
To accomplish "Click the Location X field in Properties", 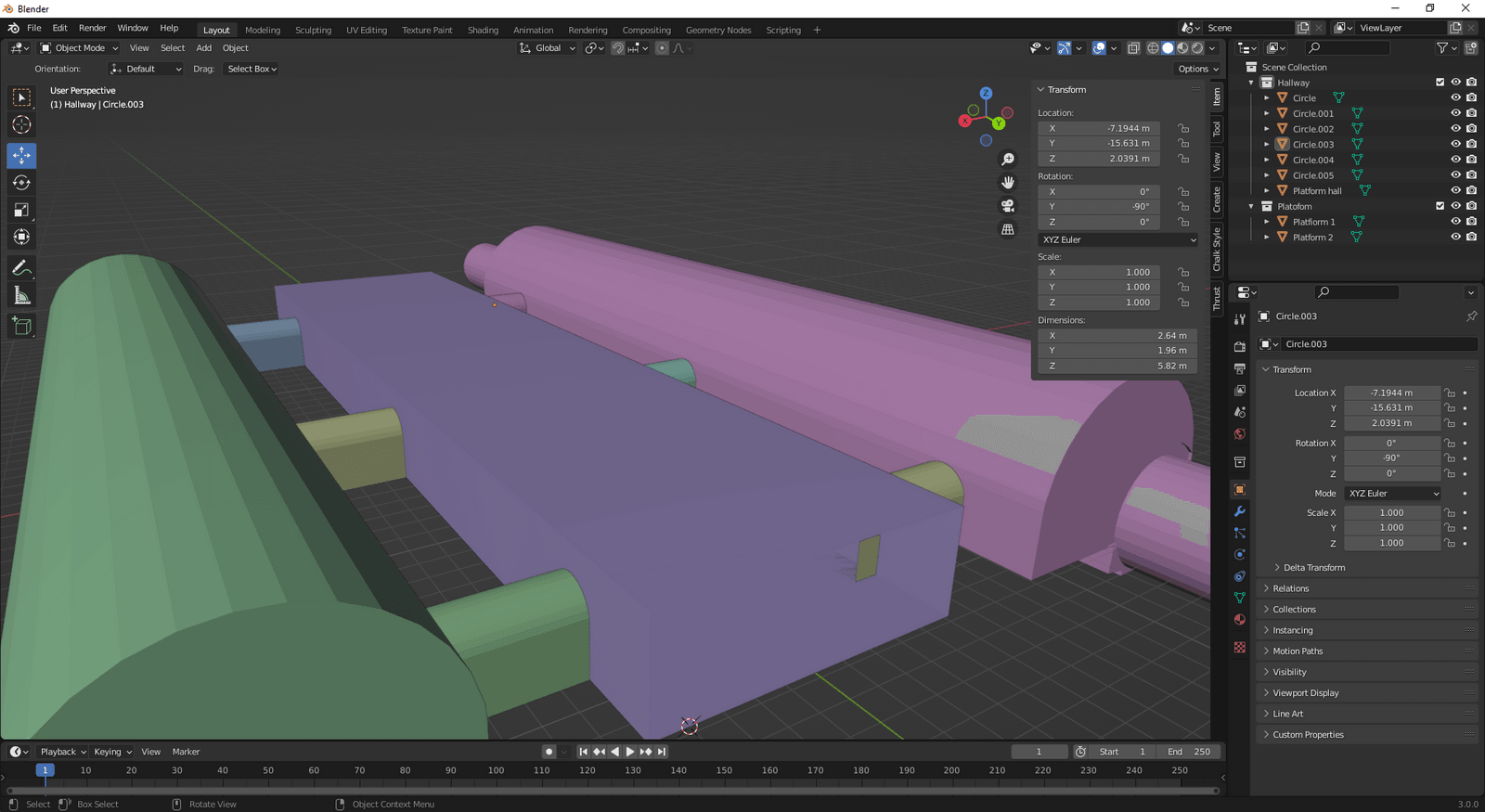I will (x=1391, y=393).
